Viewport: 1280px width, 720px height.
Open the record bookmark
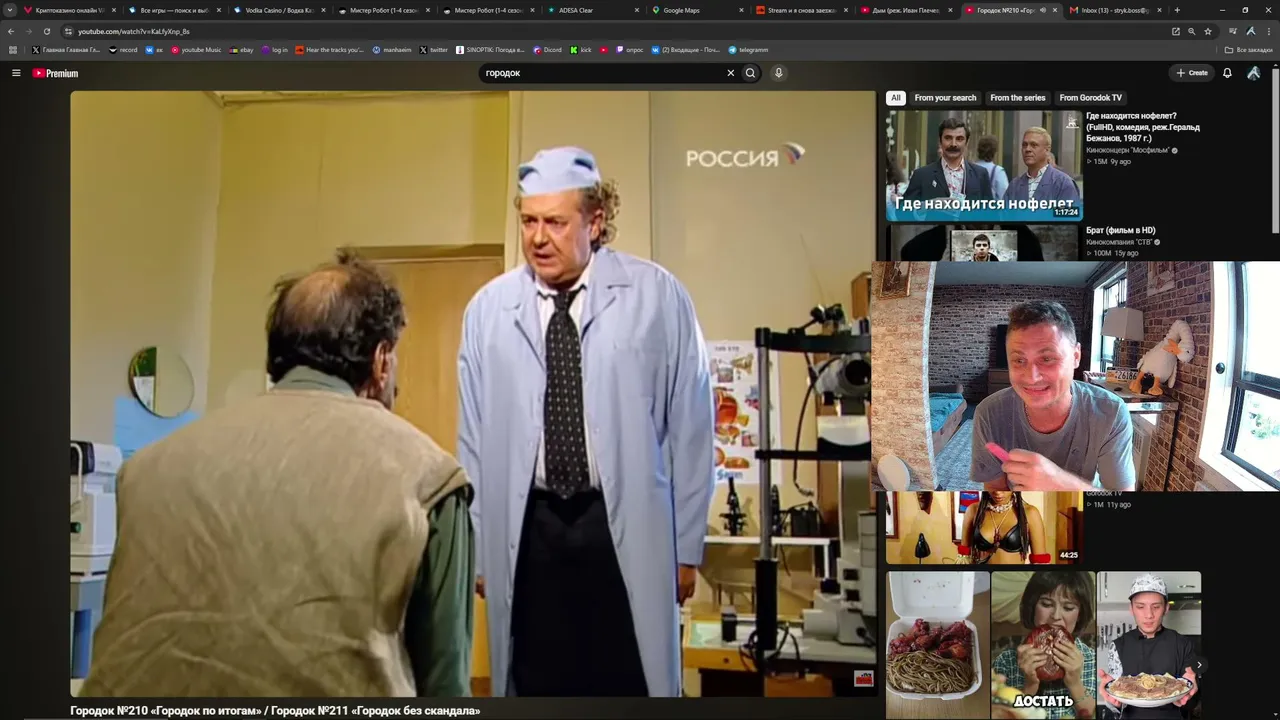pyautogui.click(x=123, y=50)
